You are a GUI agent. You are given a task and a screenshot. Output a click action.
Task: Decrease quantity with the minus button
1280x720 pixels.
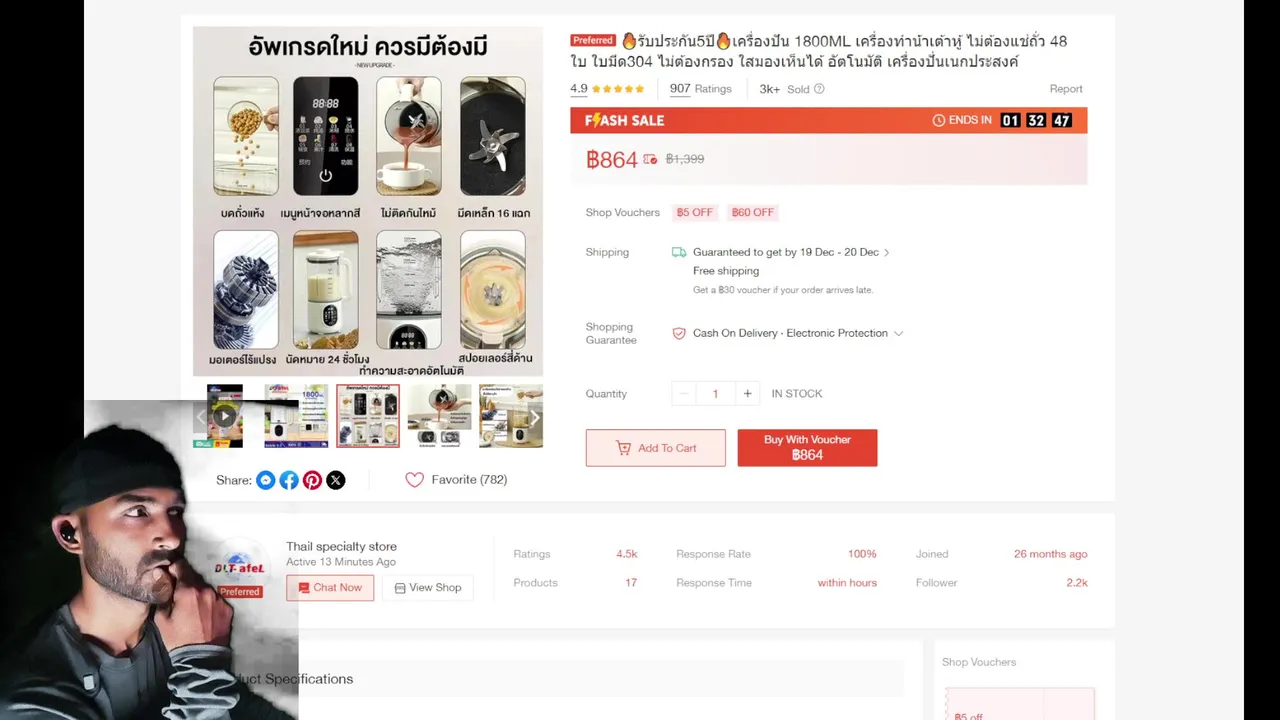tap(684, 394)
